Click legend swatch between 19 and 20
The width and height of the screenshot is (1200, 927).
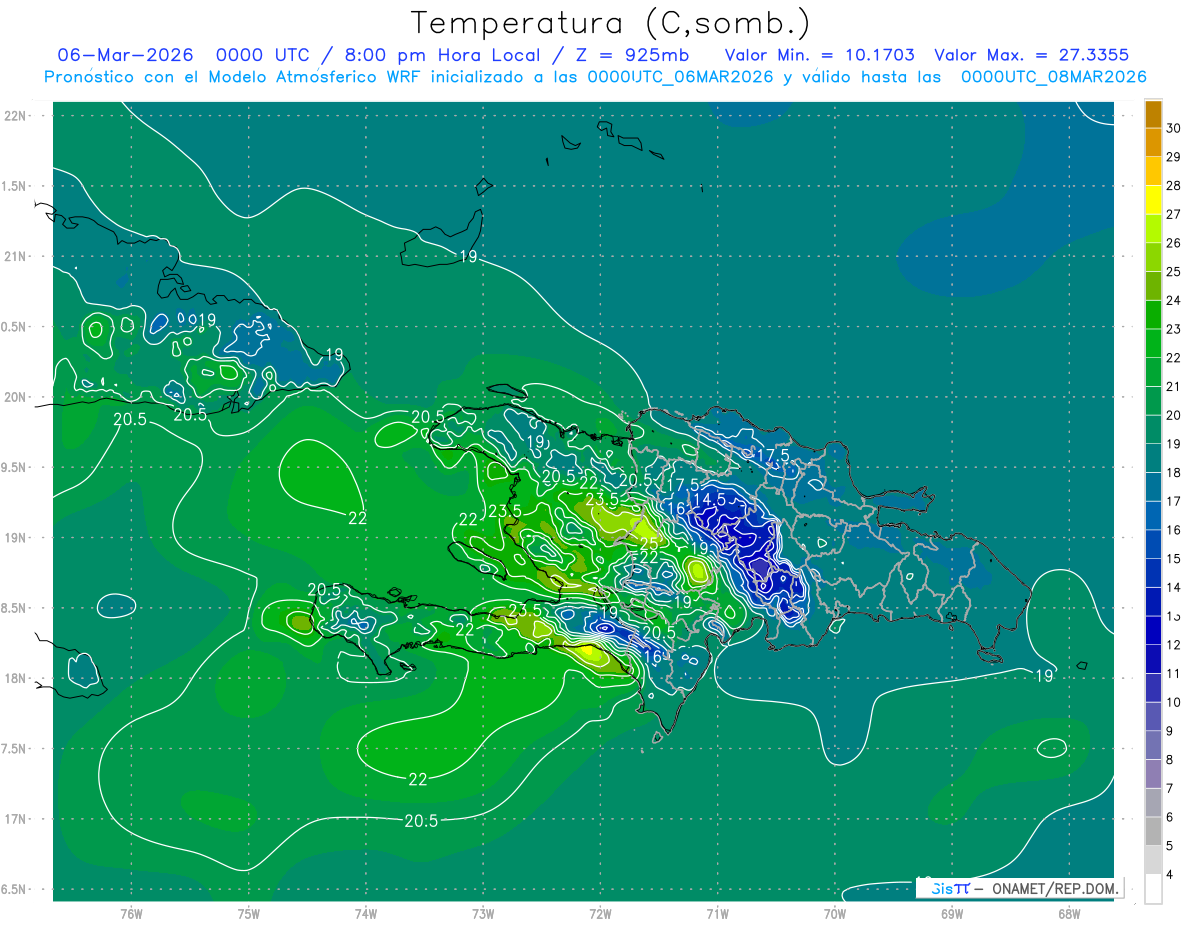pyautogui.click(x=1153, y=430)
